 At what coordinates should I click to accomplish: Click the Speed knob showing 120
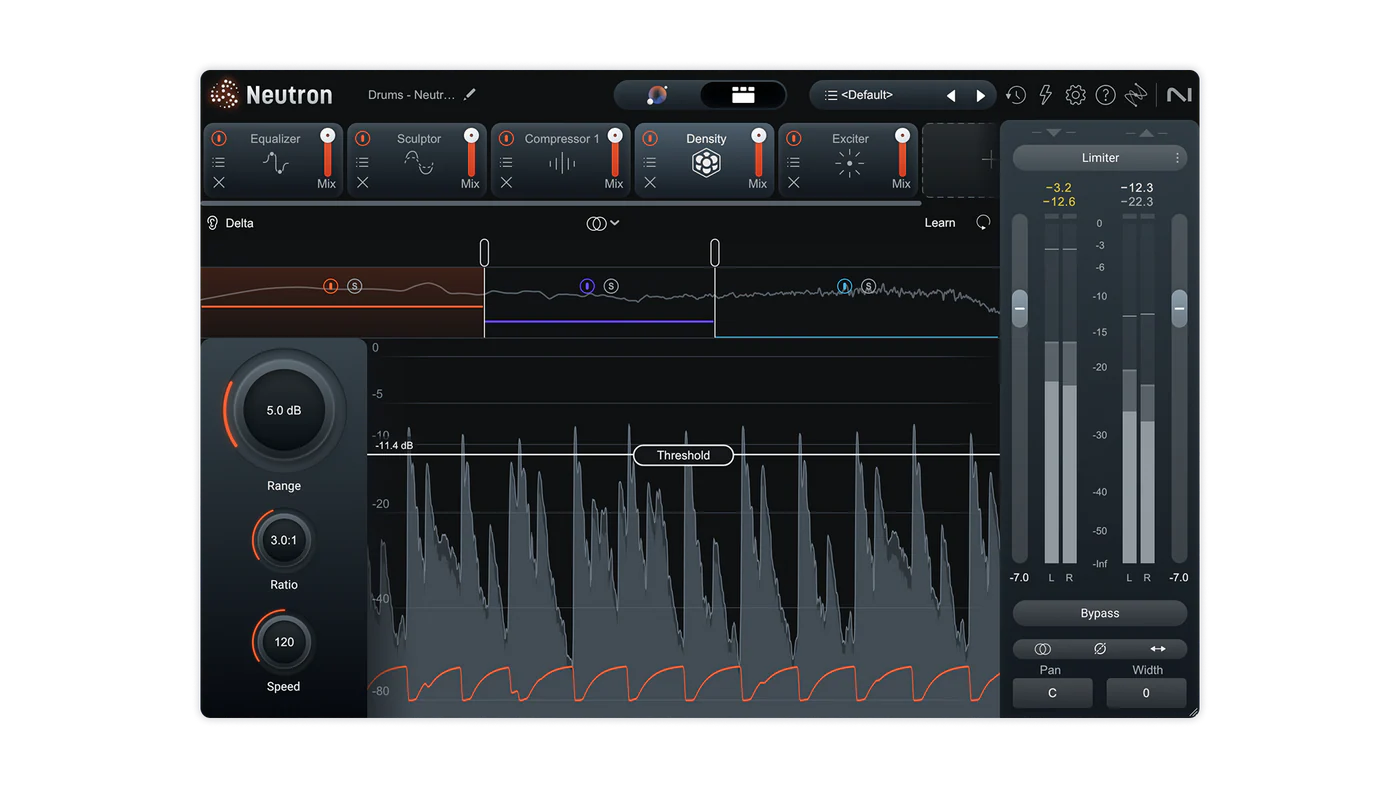coord(284,642)
